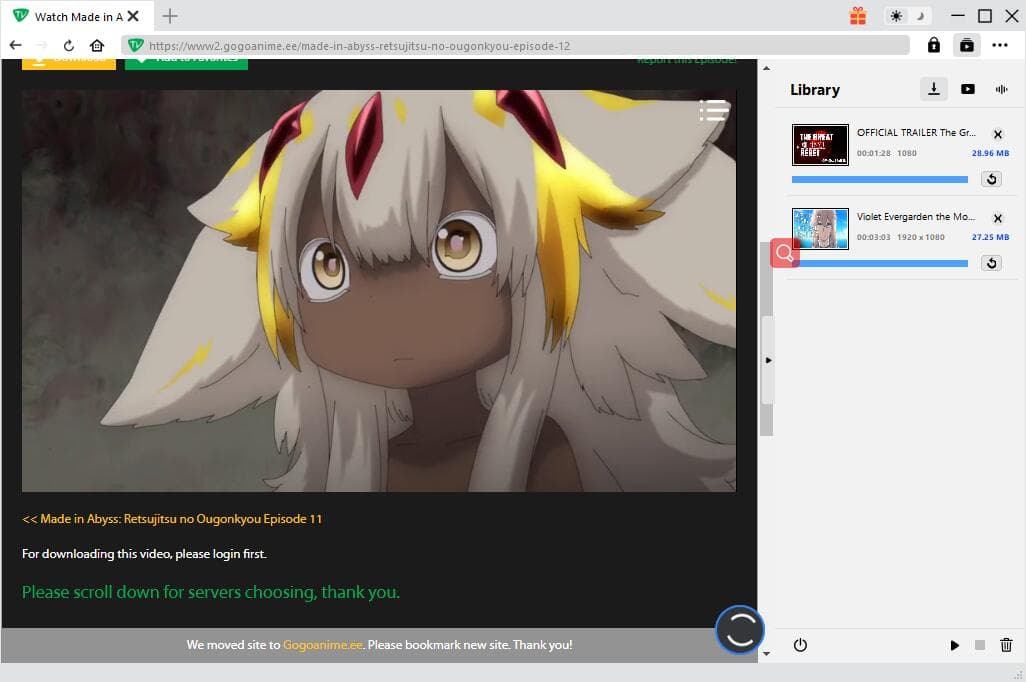Viewport: 1026px width, 682px height.
Task: Reload the page with the refresh icon
Action: point(69,45)
